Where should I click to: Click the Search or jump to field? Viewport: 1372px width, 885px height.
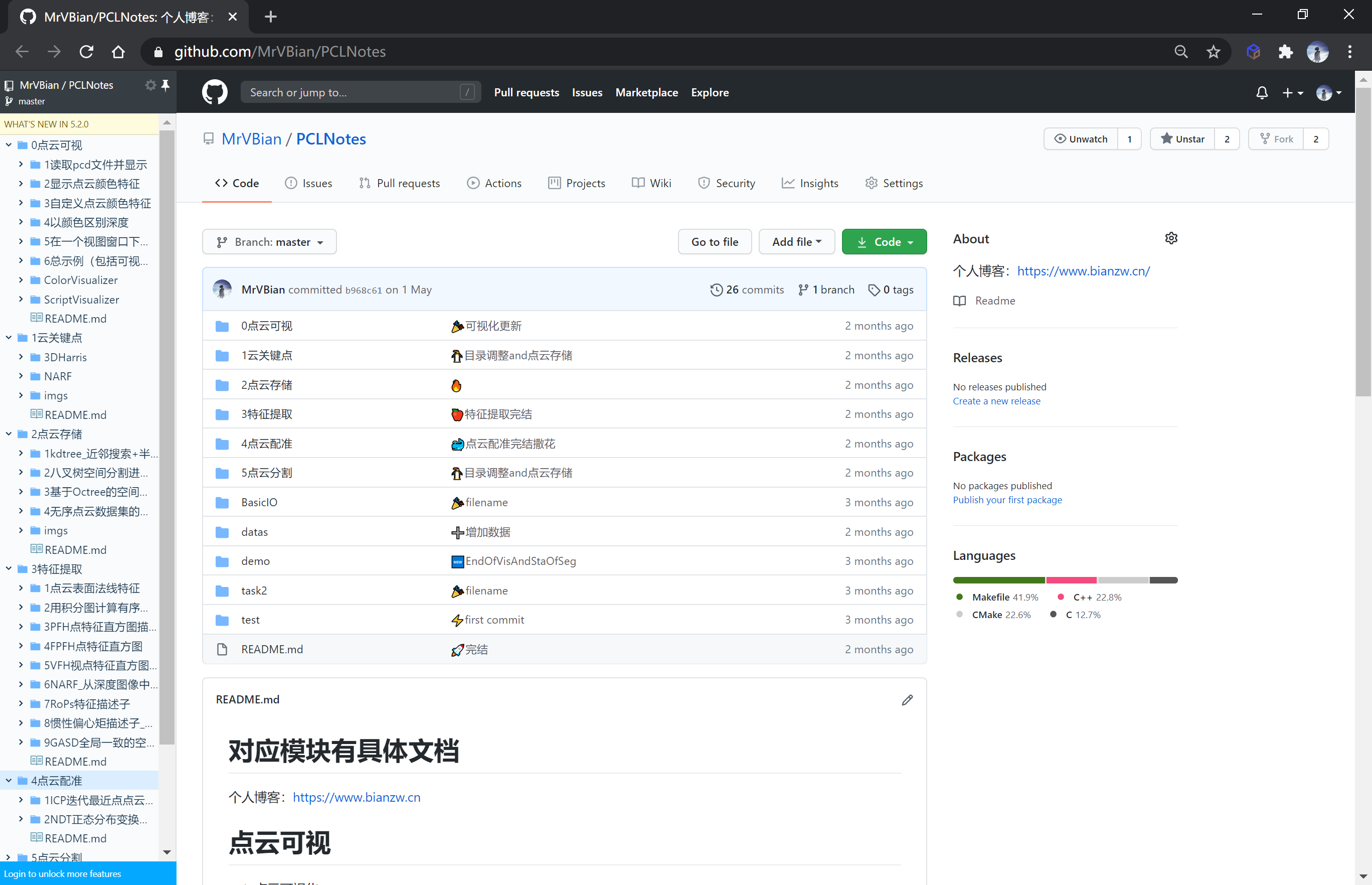360,92
